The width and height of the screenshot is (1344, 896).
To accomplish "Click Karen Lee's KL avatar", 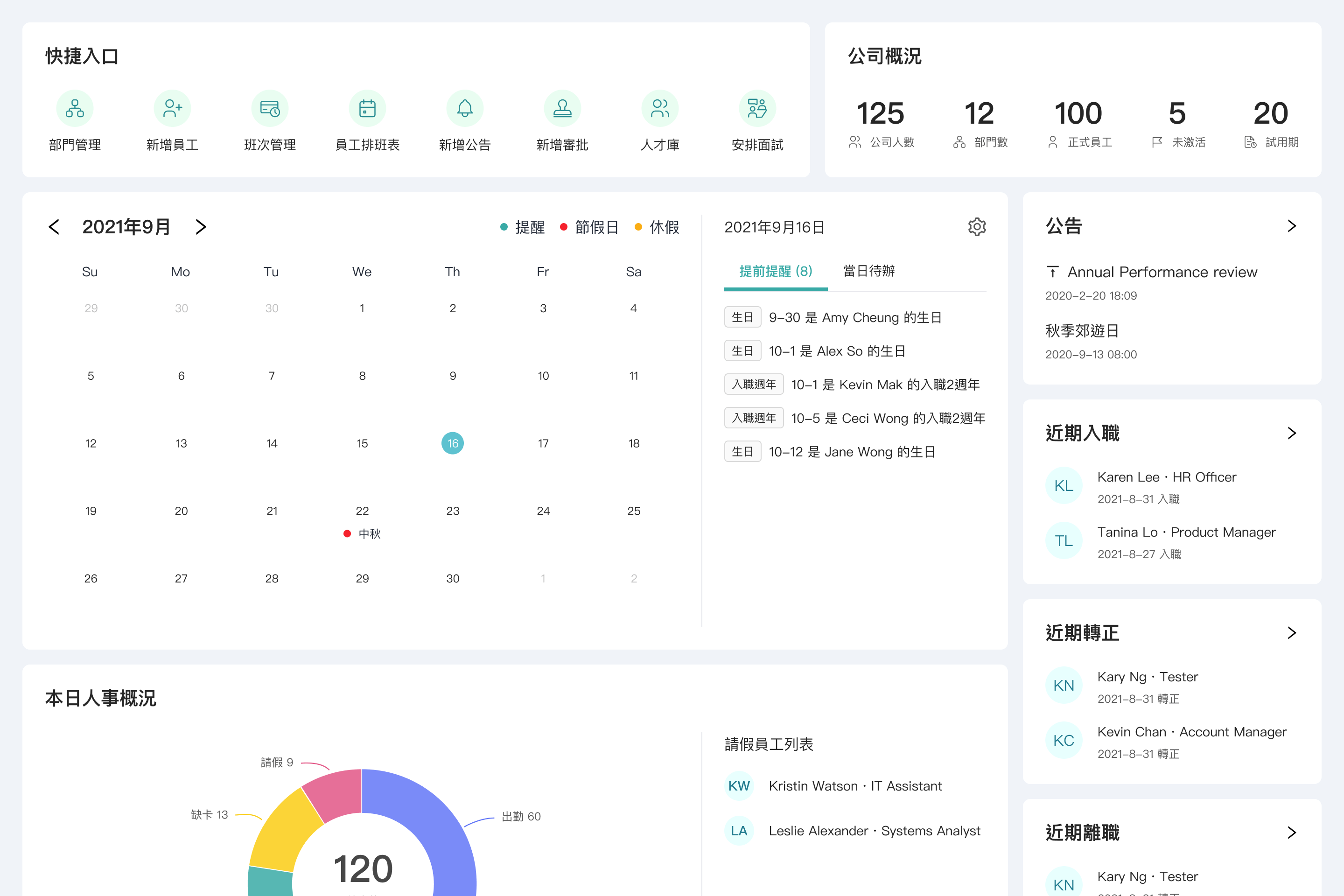I will (x=1064, y=486).
